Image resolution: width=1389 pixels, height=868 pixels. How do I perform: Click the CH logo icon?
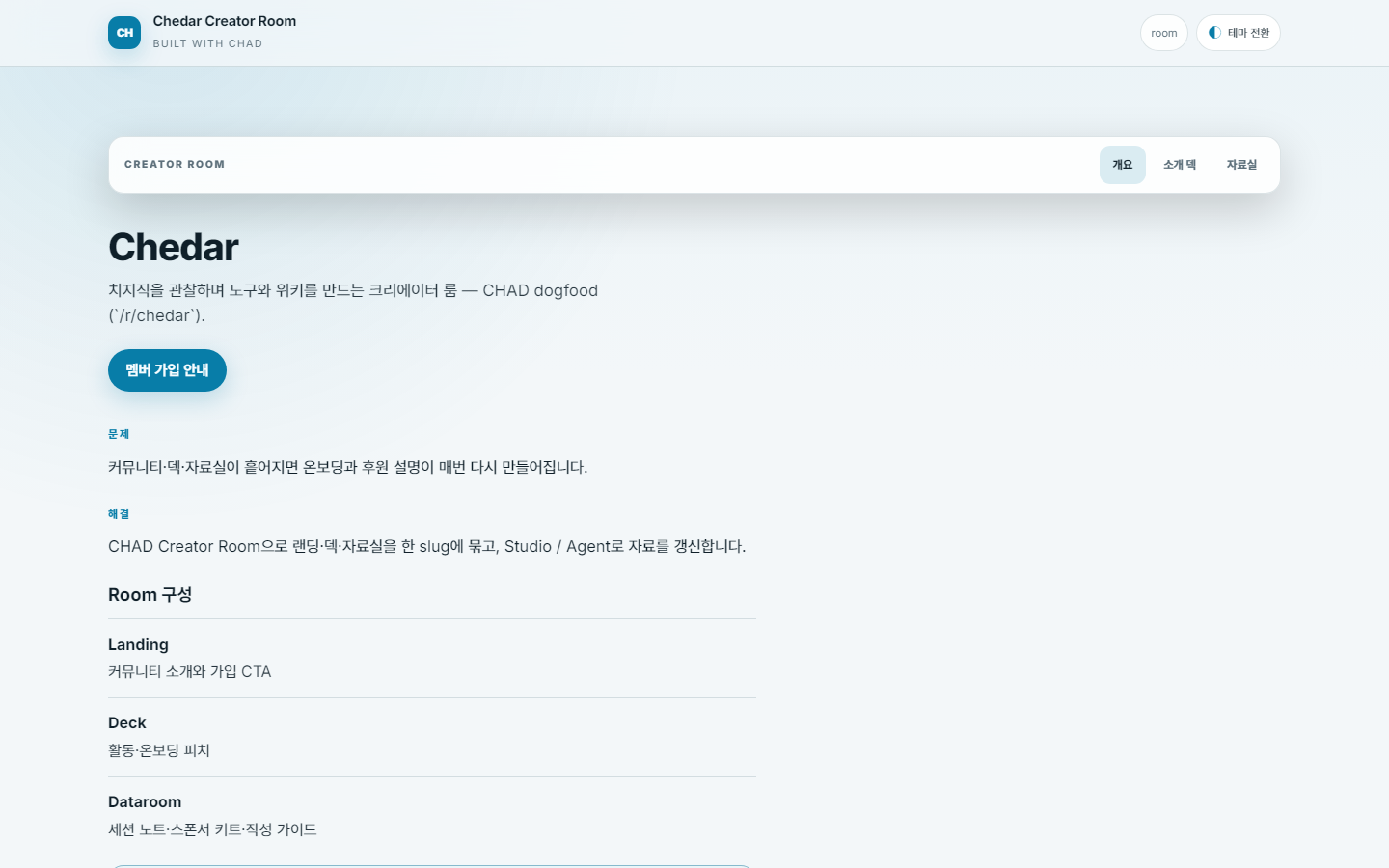click(x=124, y=33)
